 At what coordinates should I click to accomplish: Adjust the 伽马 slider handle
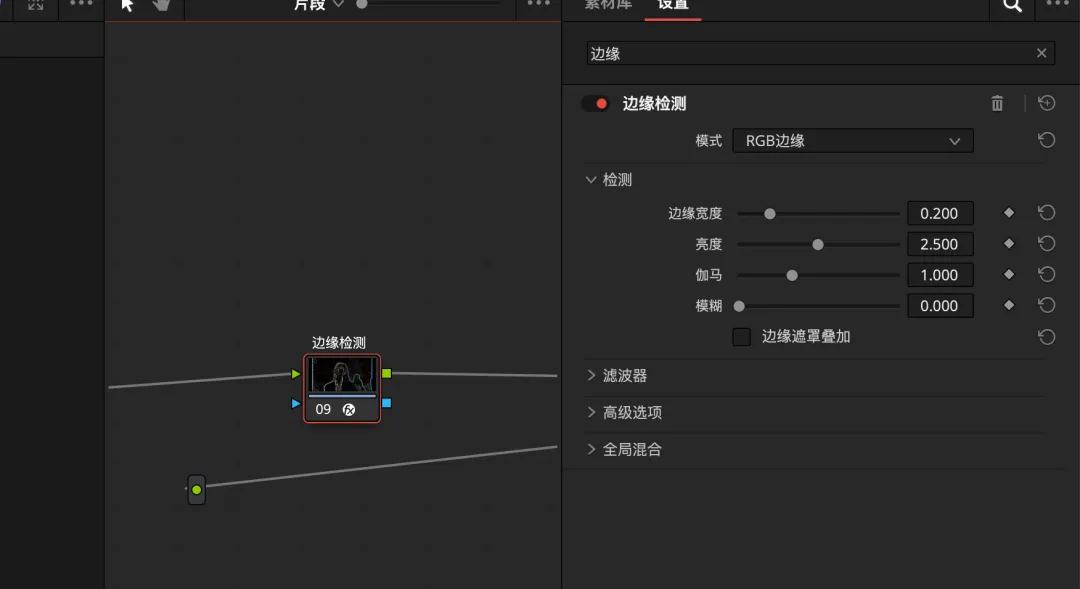[792, 276]
